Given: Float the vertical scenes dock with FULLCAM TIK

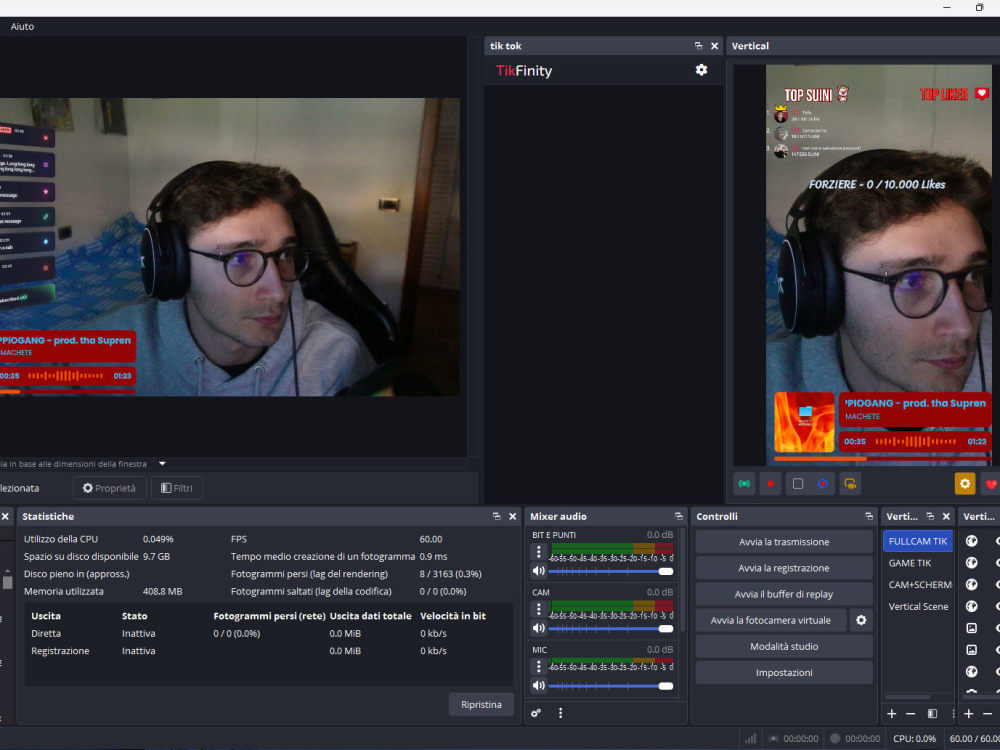Looking at the screenshot, I should pos(930,517).
